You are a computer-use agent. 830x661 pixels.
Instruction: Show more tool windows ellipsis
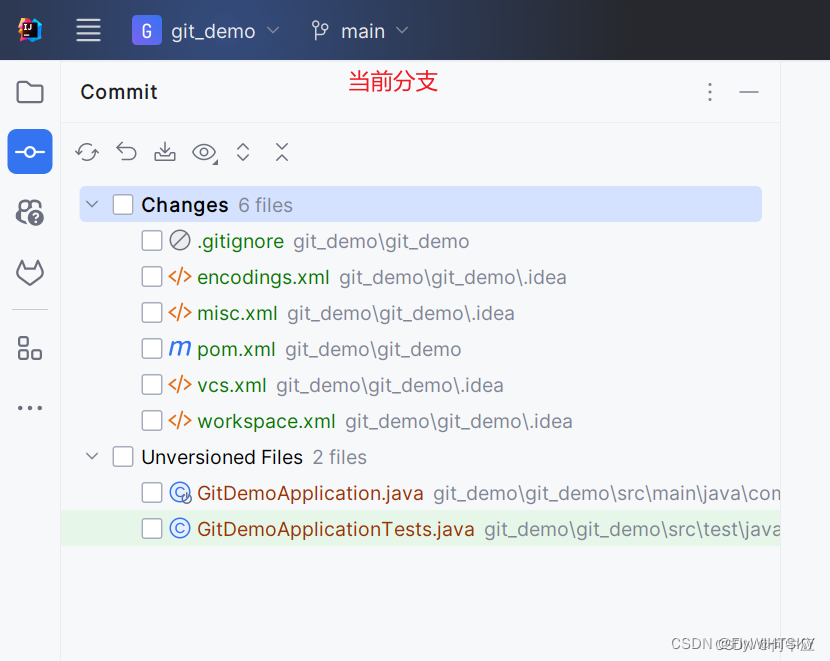[x=30, y=408]
